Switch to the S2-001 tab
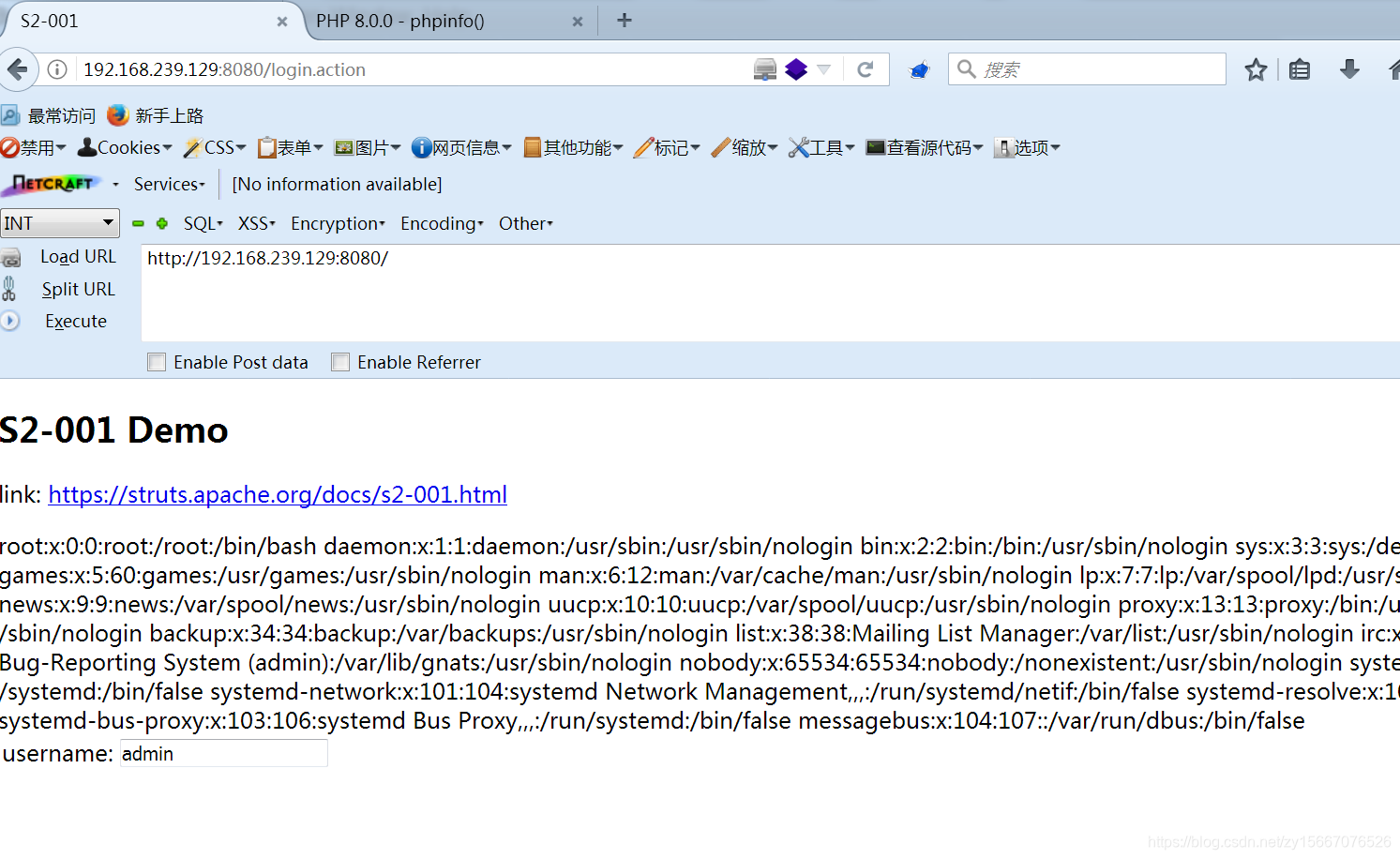The image size is (1400, 859). 150,21
